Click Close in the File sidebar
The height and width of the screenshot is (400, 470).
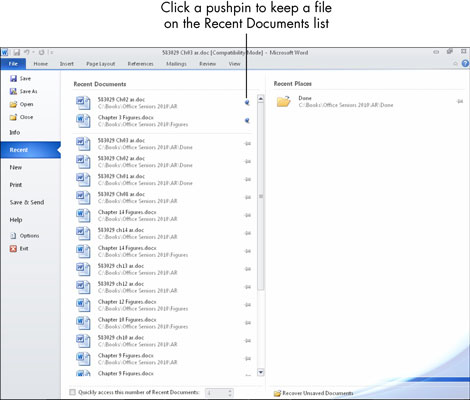click(x=21, y=117)
